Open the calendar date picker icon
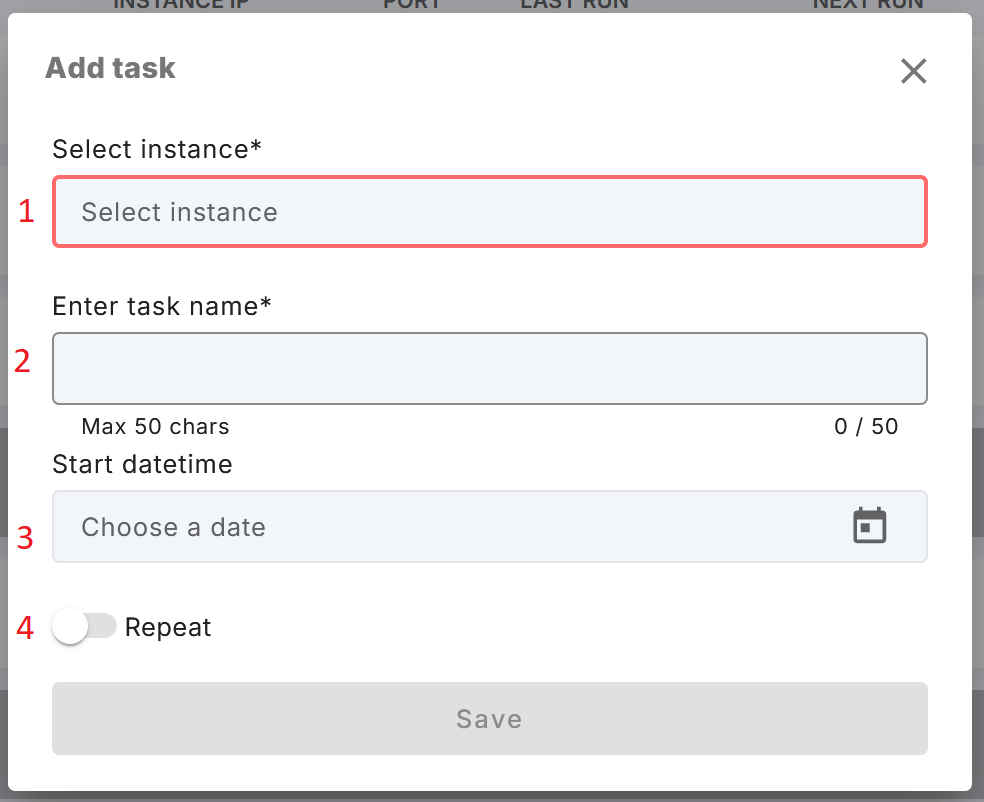This screenshot has height=802, width=984. coord(869,525)
